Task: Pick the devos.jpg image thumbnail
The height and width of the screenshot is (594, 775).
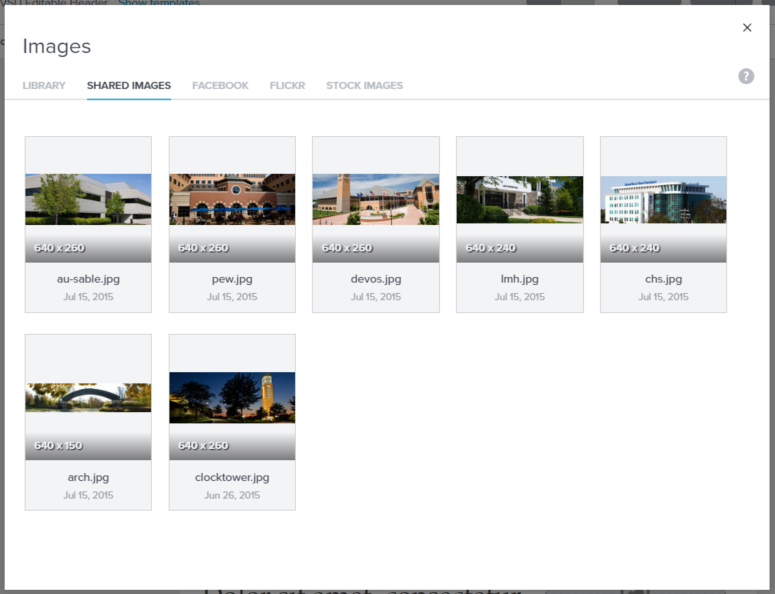Action: click(376, 199)
